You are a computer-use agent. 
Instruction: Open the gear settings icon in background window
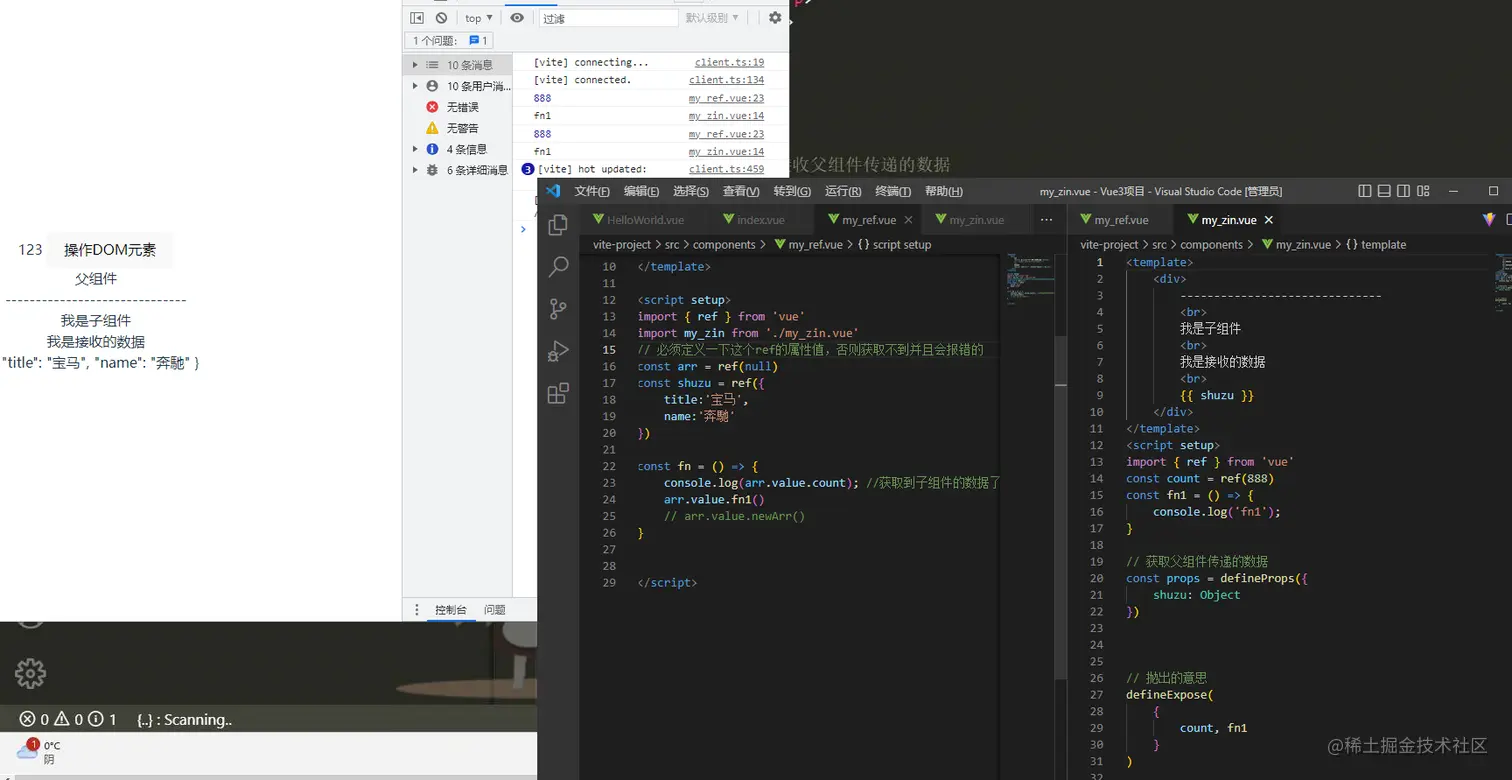tap(30, 673)
